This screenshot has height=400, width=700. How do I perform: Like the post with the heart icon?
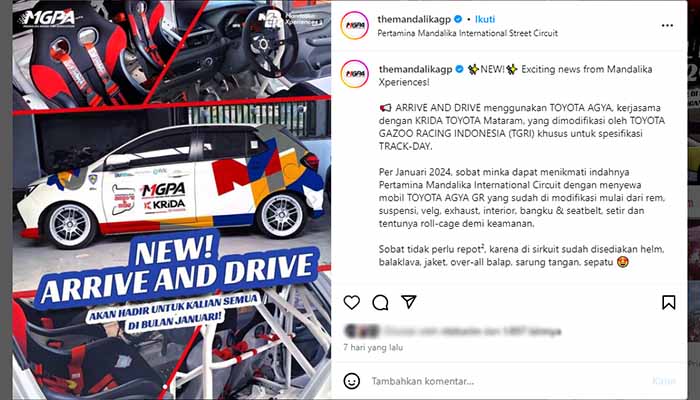point(352,302)
